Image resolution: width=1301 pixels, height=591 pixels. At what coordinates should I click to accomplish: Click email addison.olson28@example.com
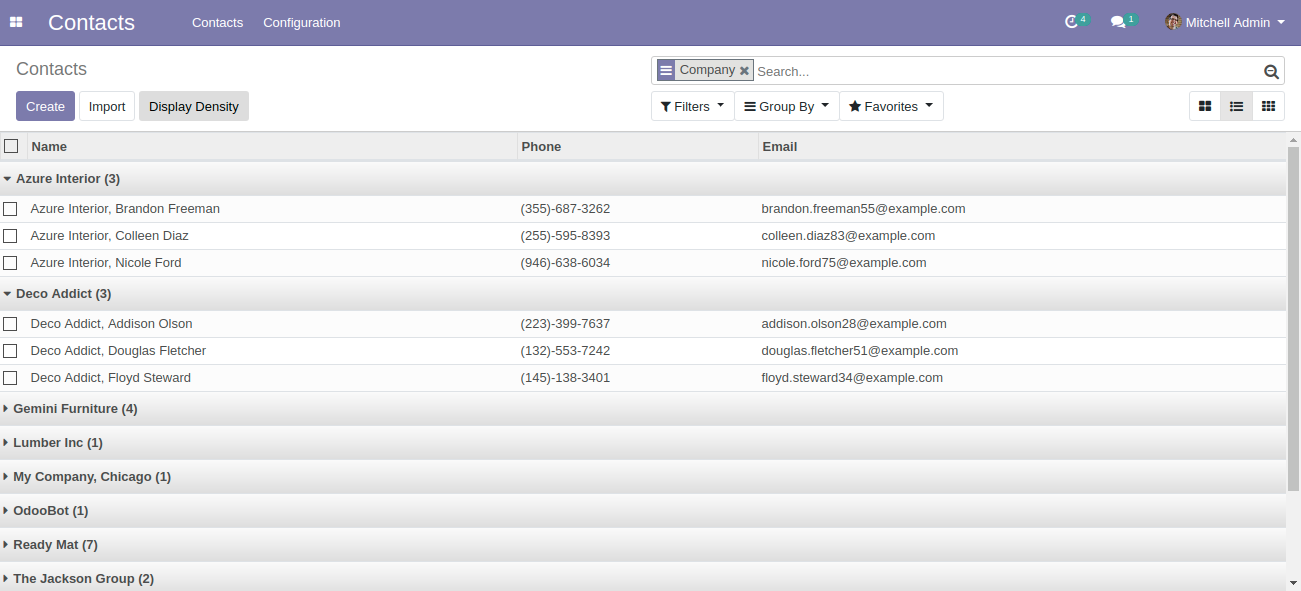pos(854,324)
